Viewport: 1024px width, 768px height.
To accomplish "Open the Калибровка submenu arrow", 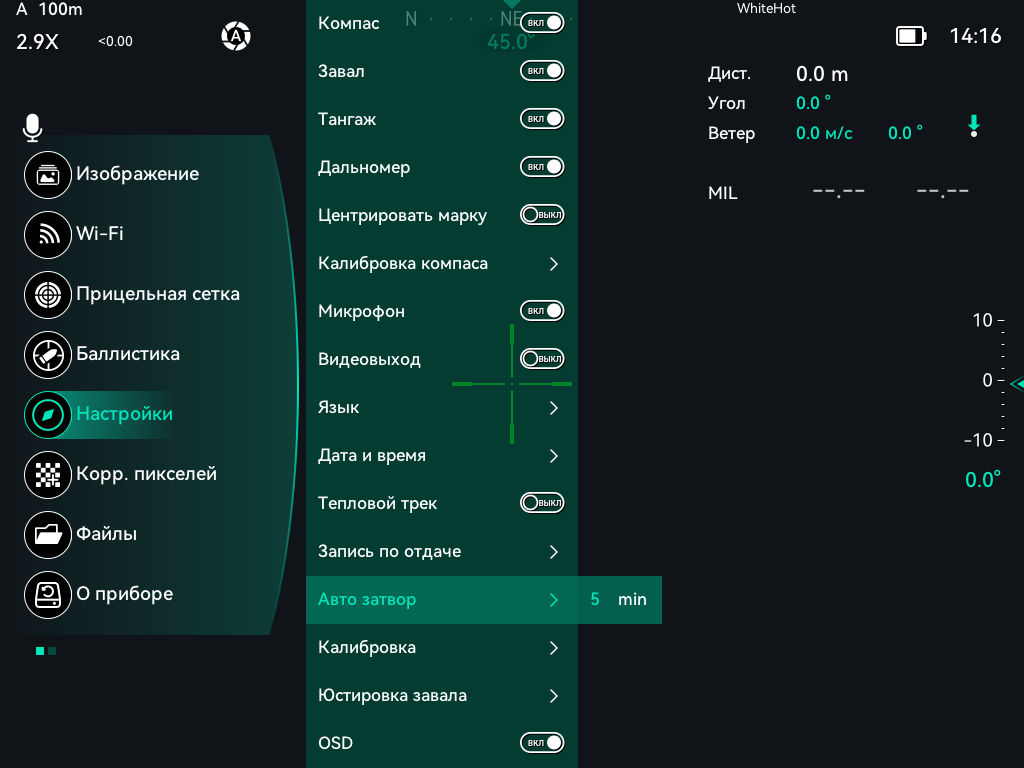I will click(554, 648).
